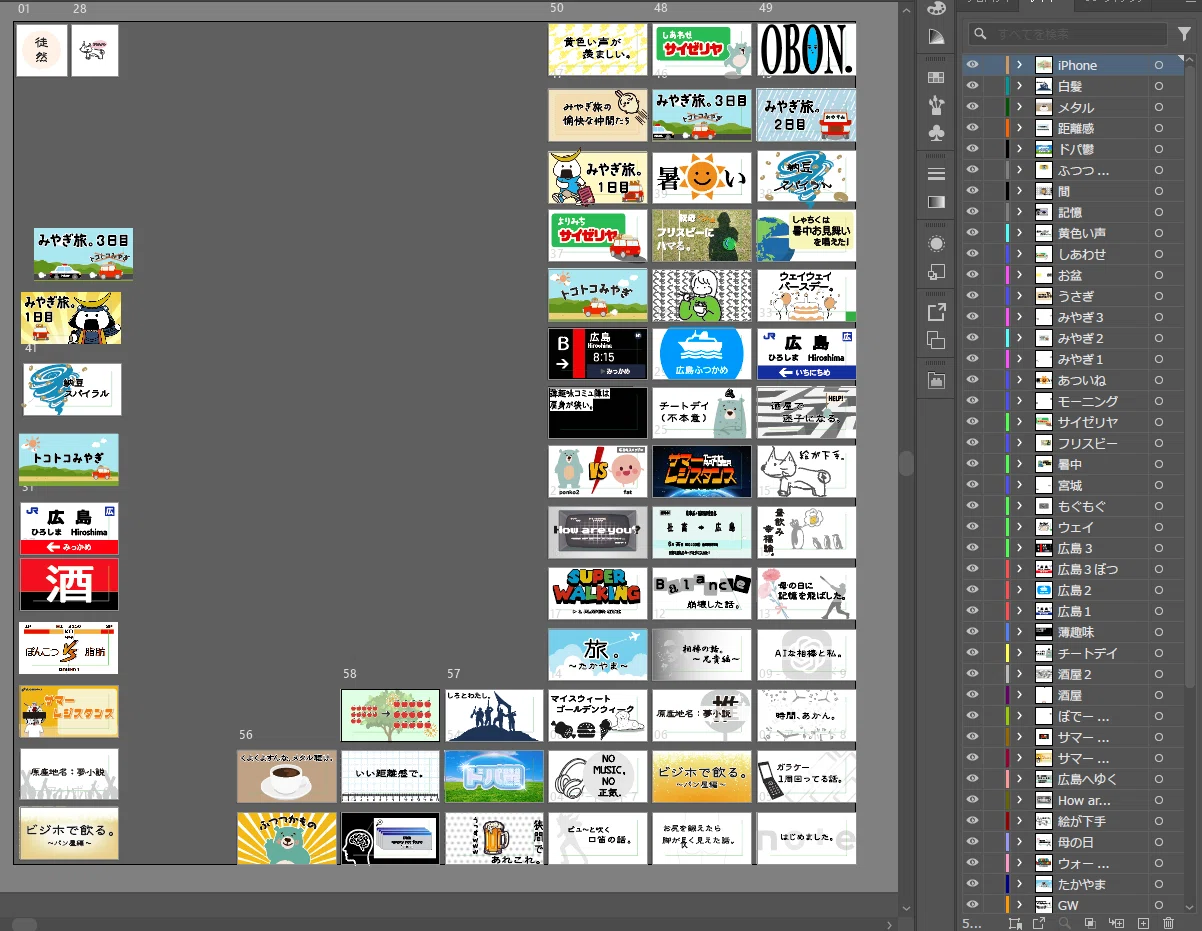Click the make clipping mask icon

tap(1090, 923)
